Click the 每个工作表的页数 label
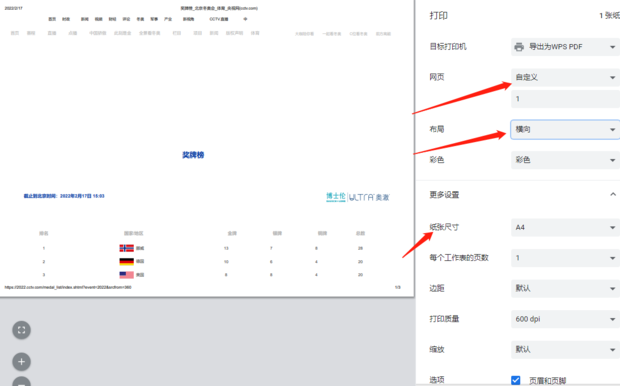 (459, 257)
